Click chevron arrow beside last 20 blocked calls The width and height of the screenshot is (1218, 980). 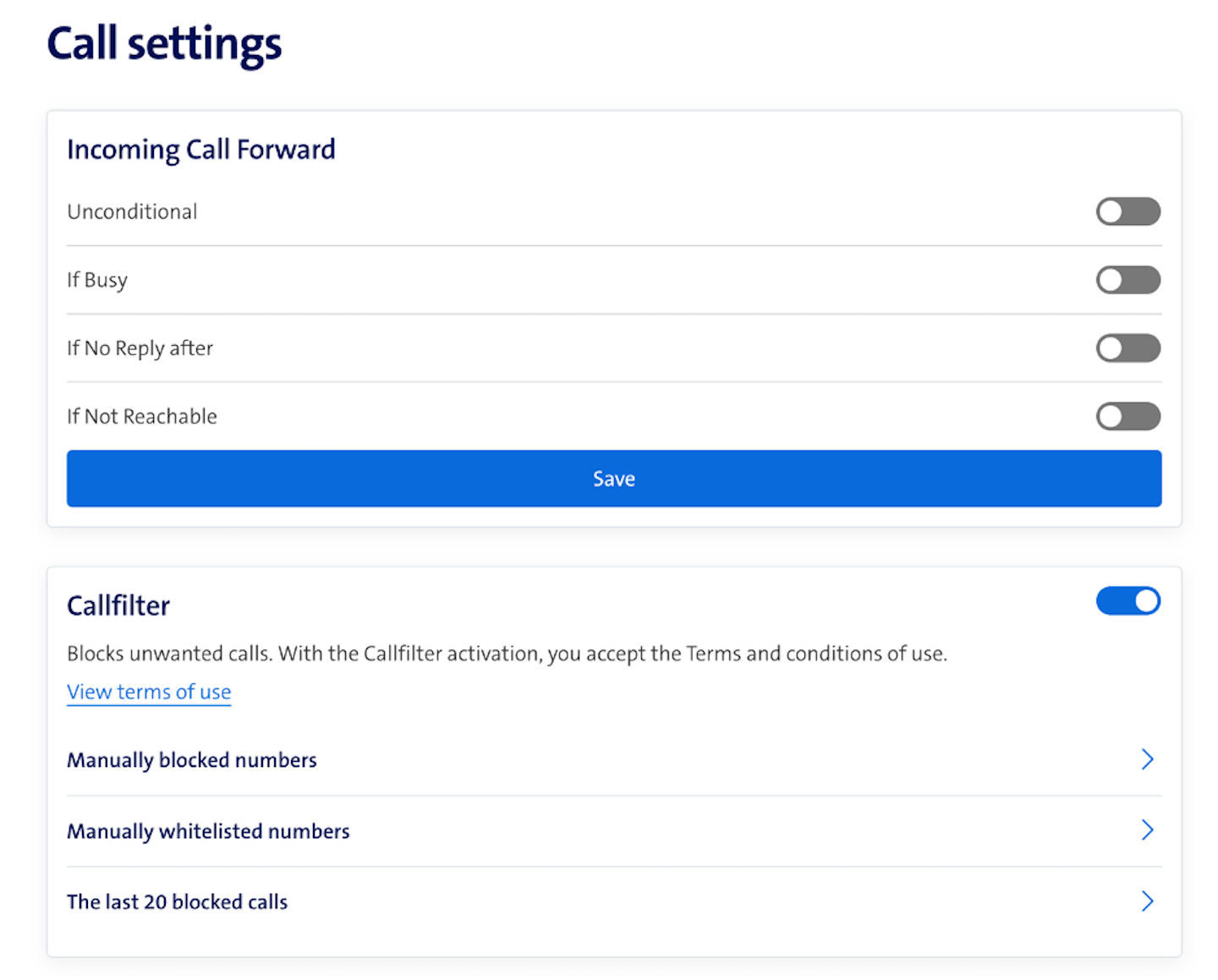click(x=1147, y=901)
